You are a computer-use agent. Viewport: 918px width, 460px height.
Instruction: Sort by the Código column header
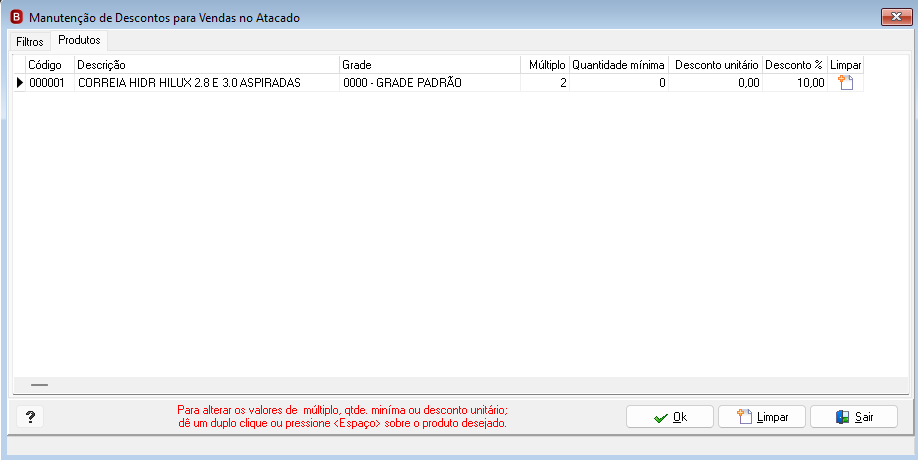pyautogui.click(x=50, y=64)
